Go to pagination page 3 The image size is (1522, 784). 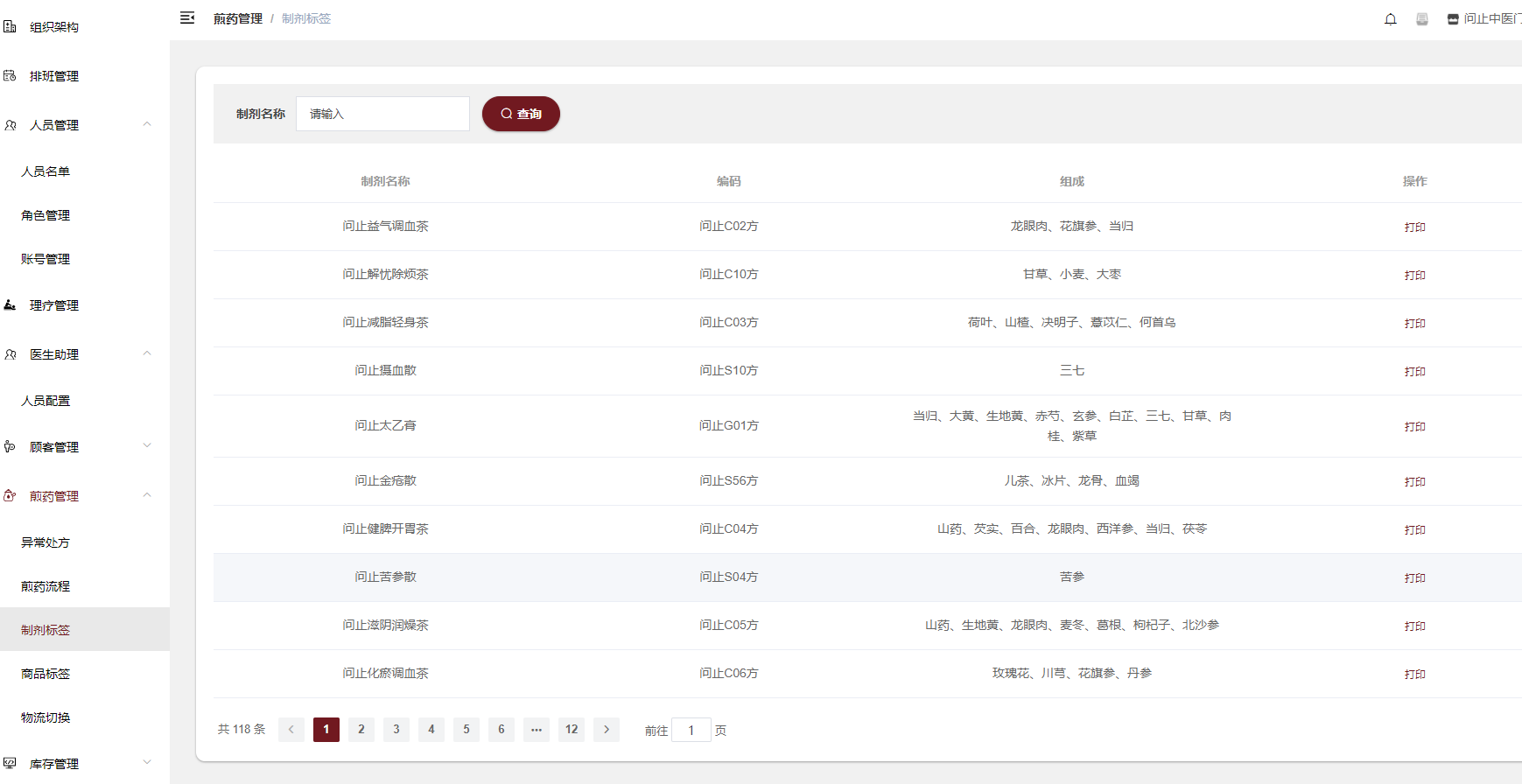point(396,729)
